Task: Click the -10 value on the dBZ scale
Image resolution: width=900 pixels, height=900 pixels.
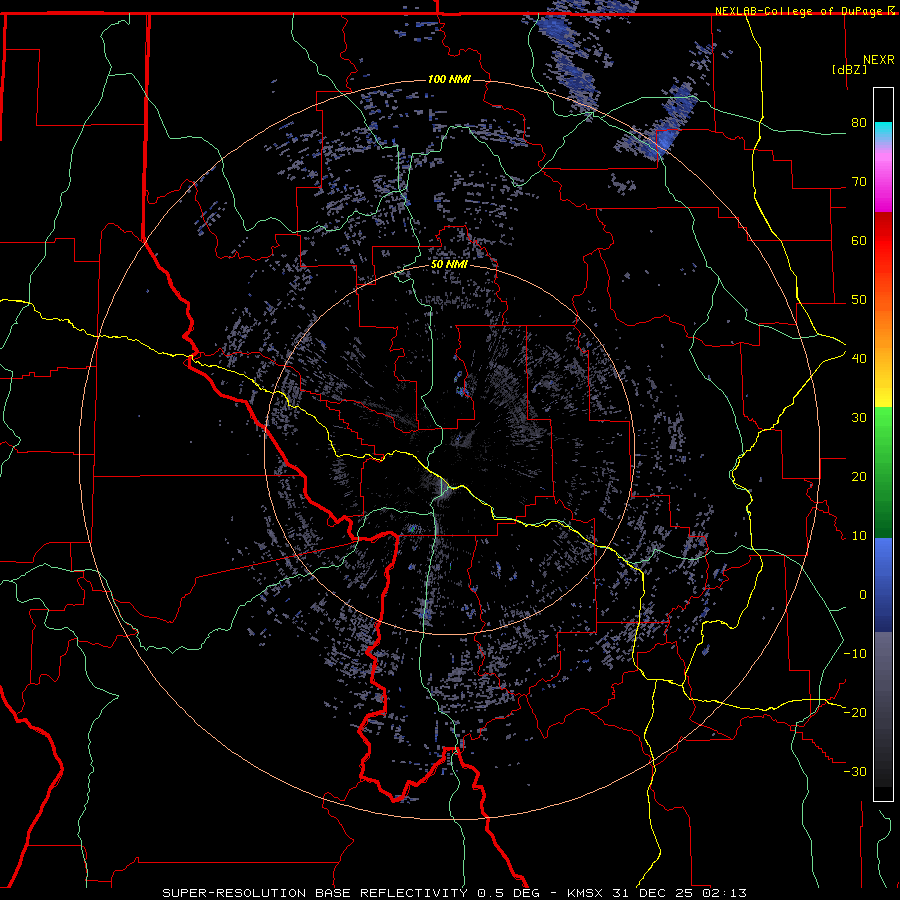Action: (855, 654)
